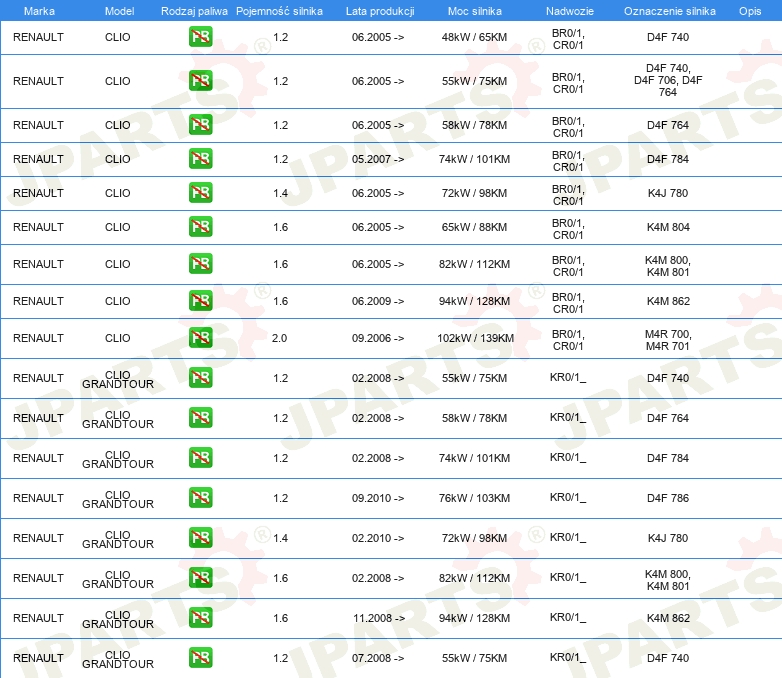Click the fuel icon in the Grandtour 1.4 02.2010 row

200,537
